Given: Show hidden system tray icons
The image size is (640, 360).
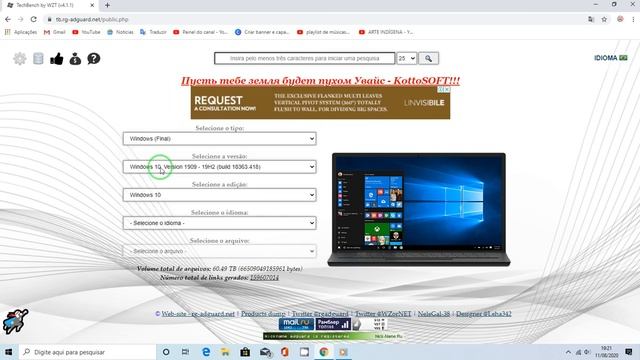Looking at the screenshot, I should 568,352.
